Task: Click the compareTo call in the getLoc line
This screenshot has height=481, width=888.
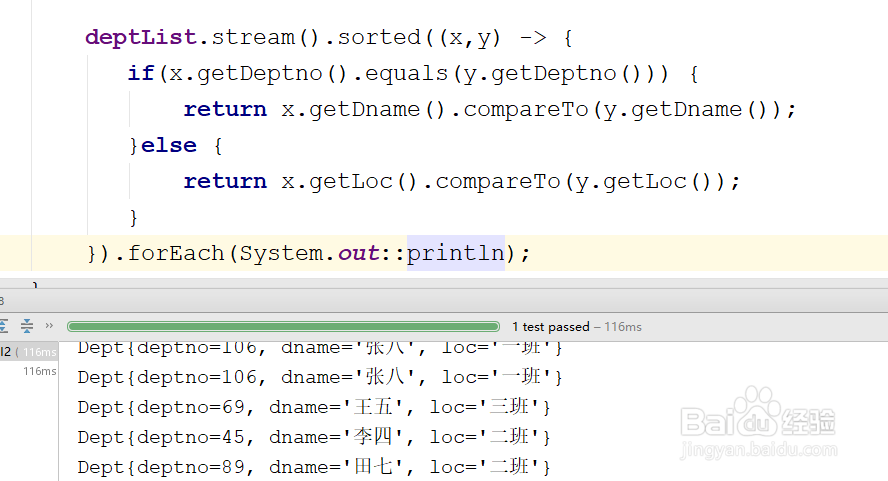Action: coord(498,181)
